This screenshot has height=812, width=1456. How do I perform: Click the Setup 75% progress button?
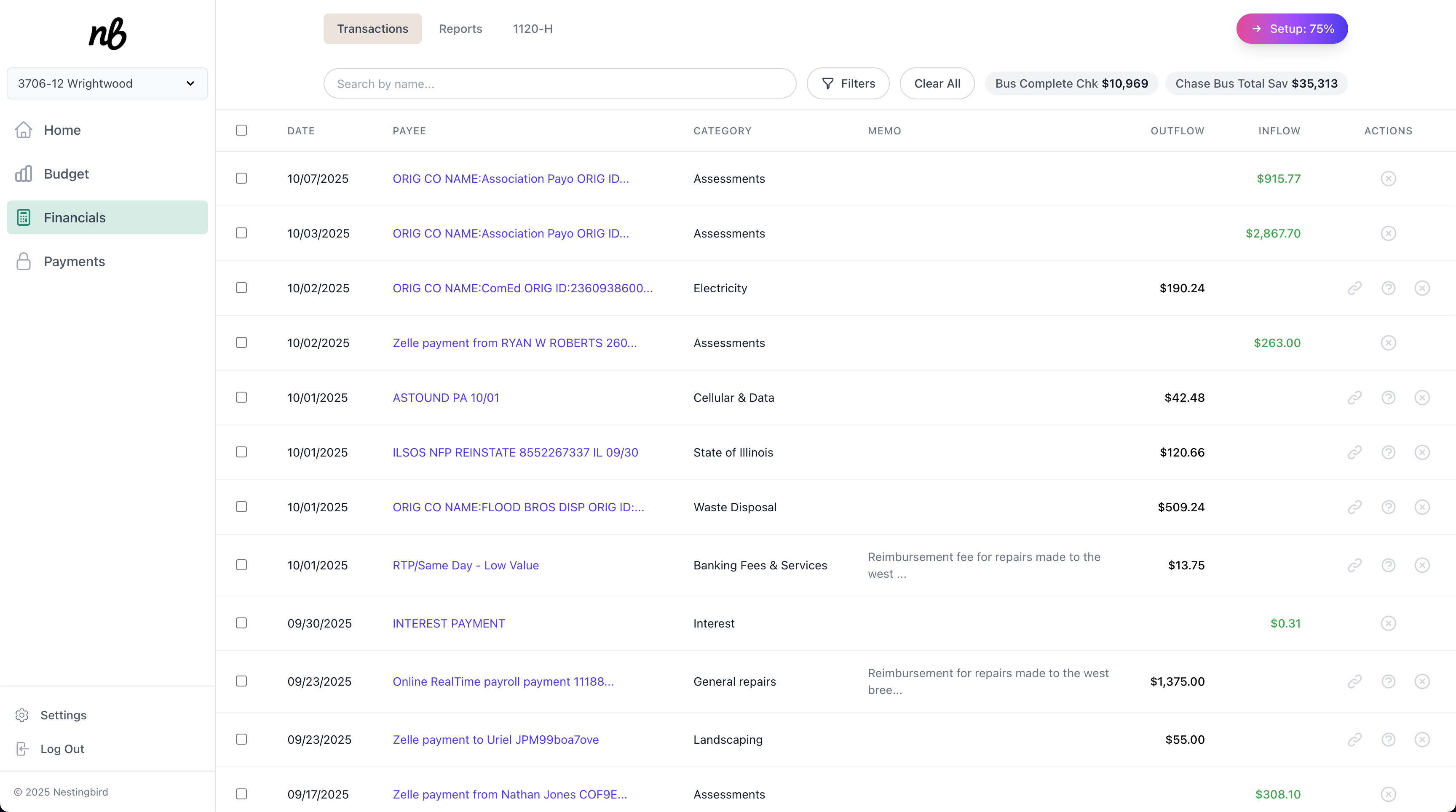tap(1292, 28)
